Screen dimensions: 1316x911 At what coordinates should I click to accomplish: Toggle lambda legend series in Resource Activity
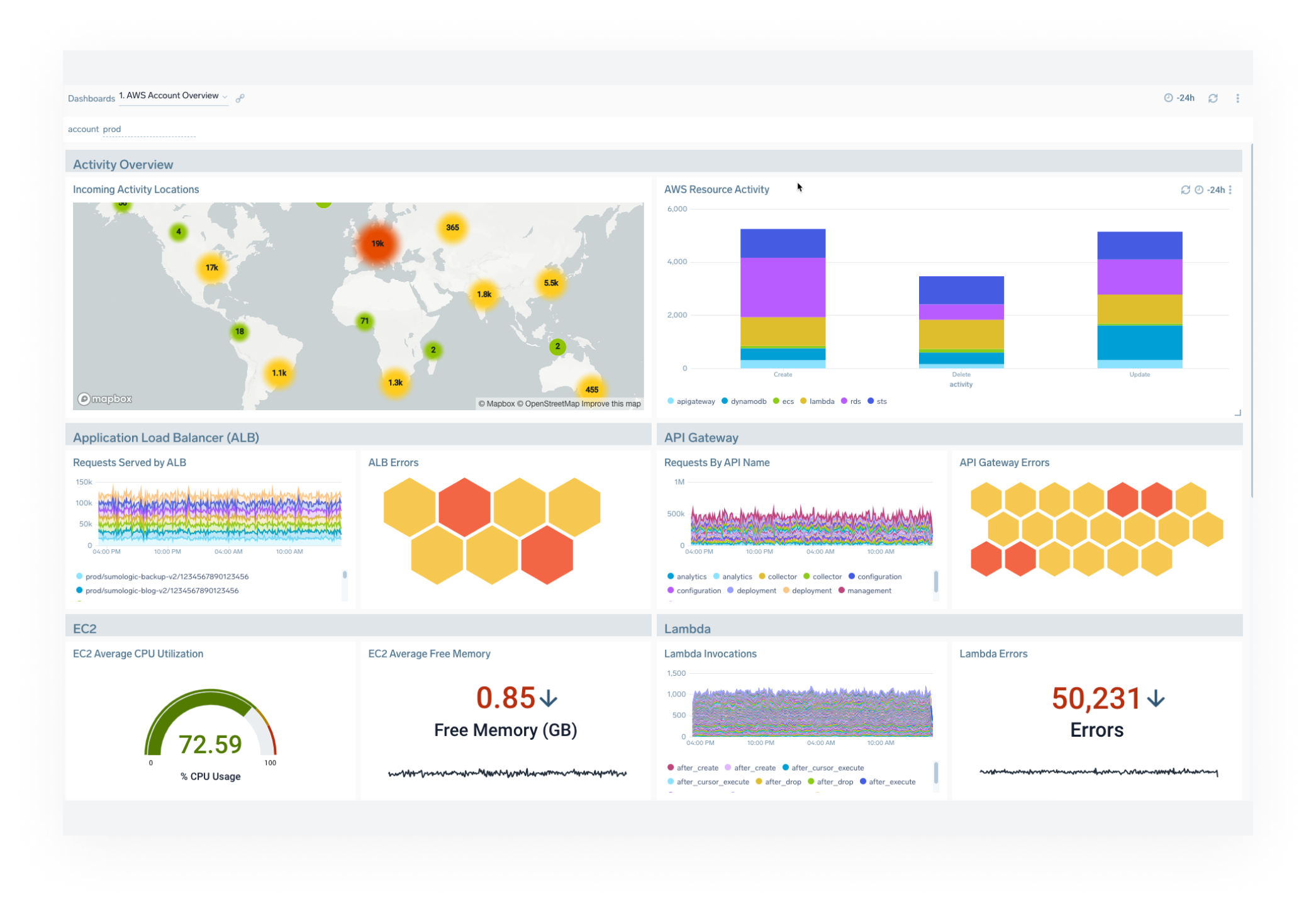pos(817,401)
